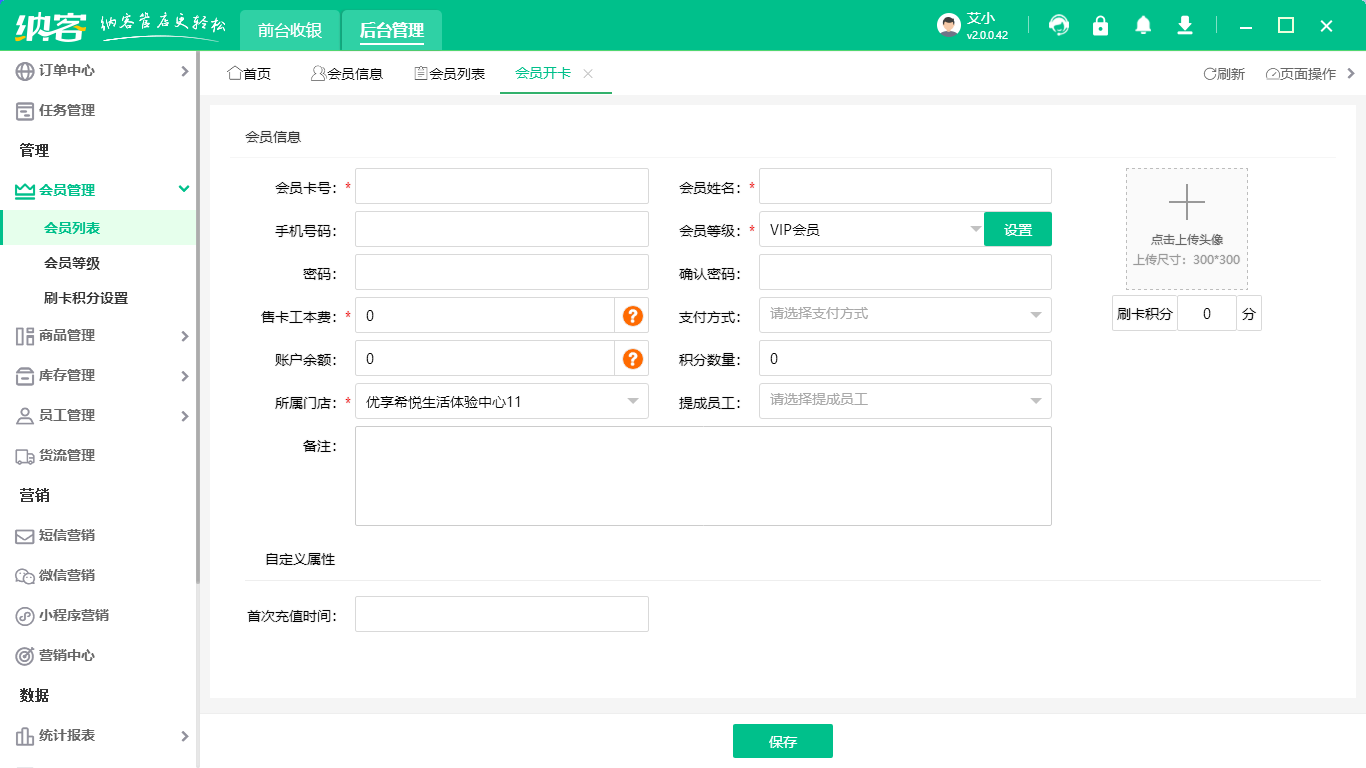The height and width of the screenshot is (768, 1366).
Task: Click help icon beside 账户余额 field
Action: click(632, 359)
